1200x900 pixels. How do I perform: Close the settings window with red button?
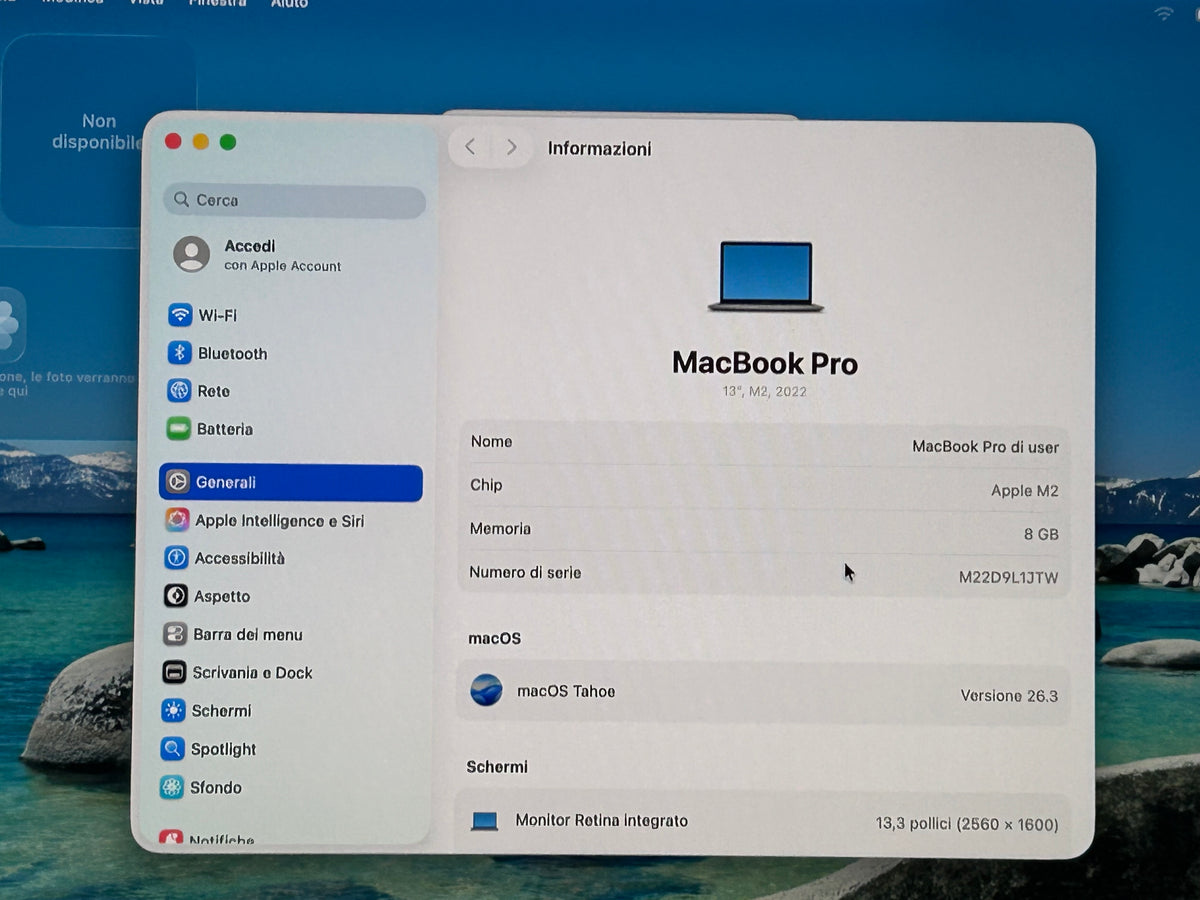173,142
